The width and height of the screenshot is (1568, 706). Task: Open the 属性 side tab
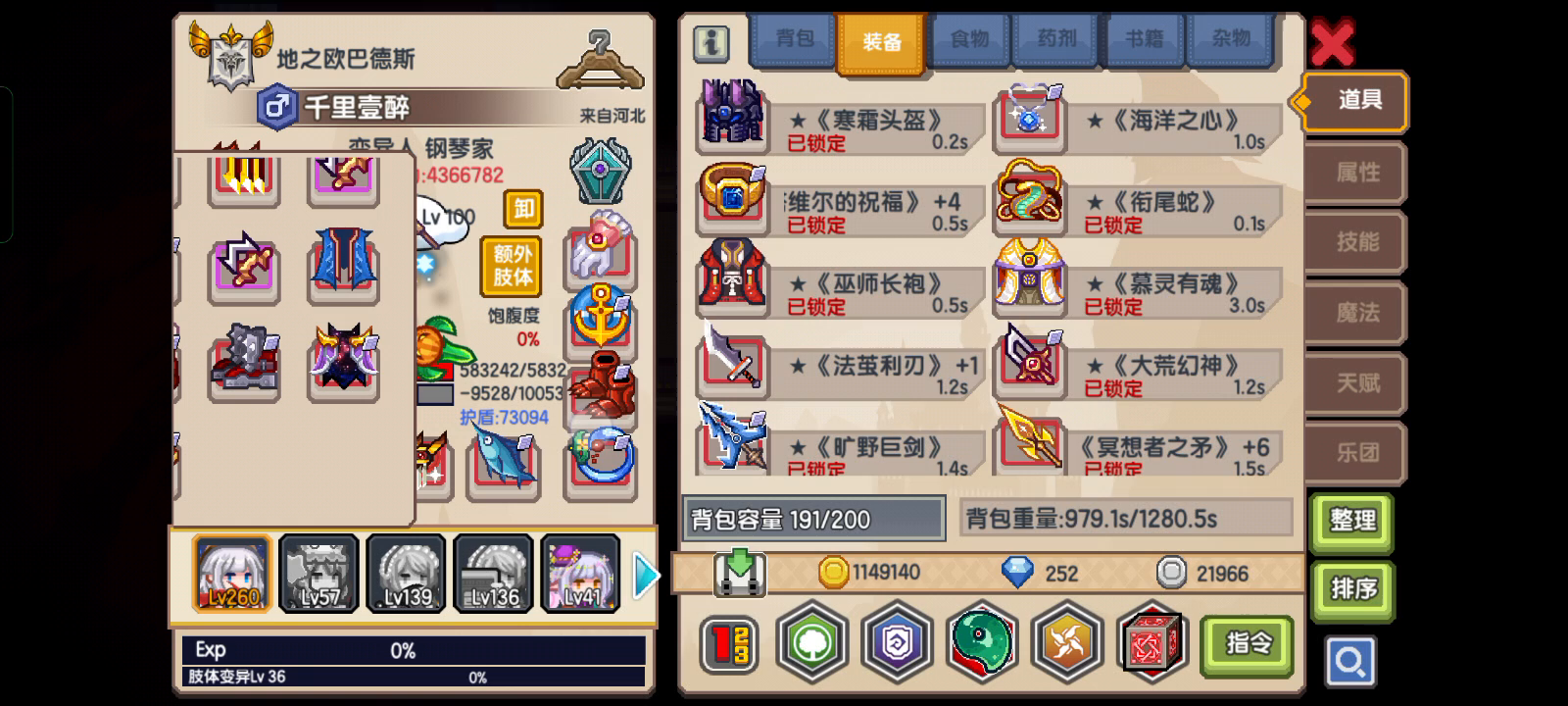(x=1357, y=173)
